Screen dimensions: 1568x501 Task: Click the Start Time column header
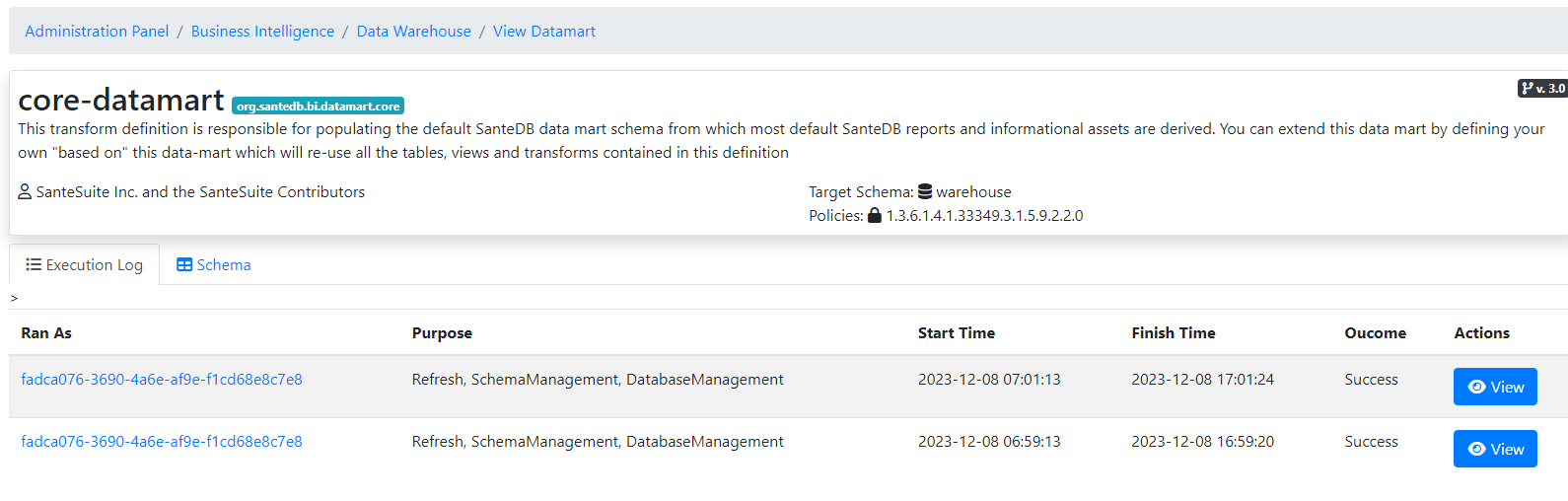tap(956, 333)
